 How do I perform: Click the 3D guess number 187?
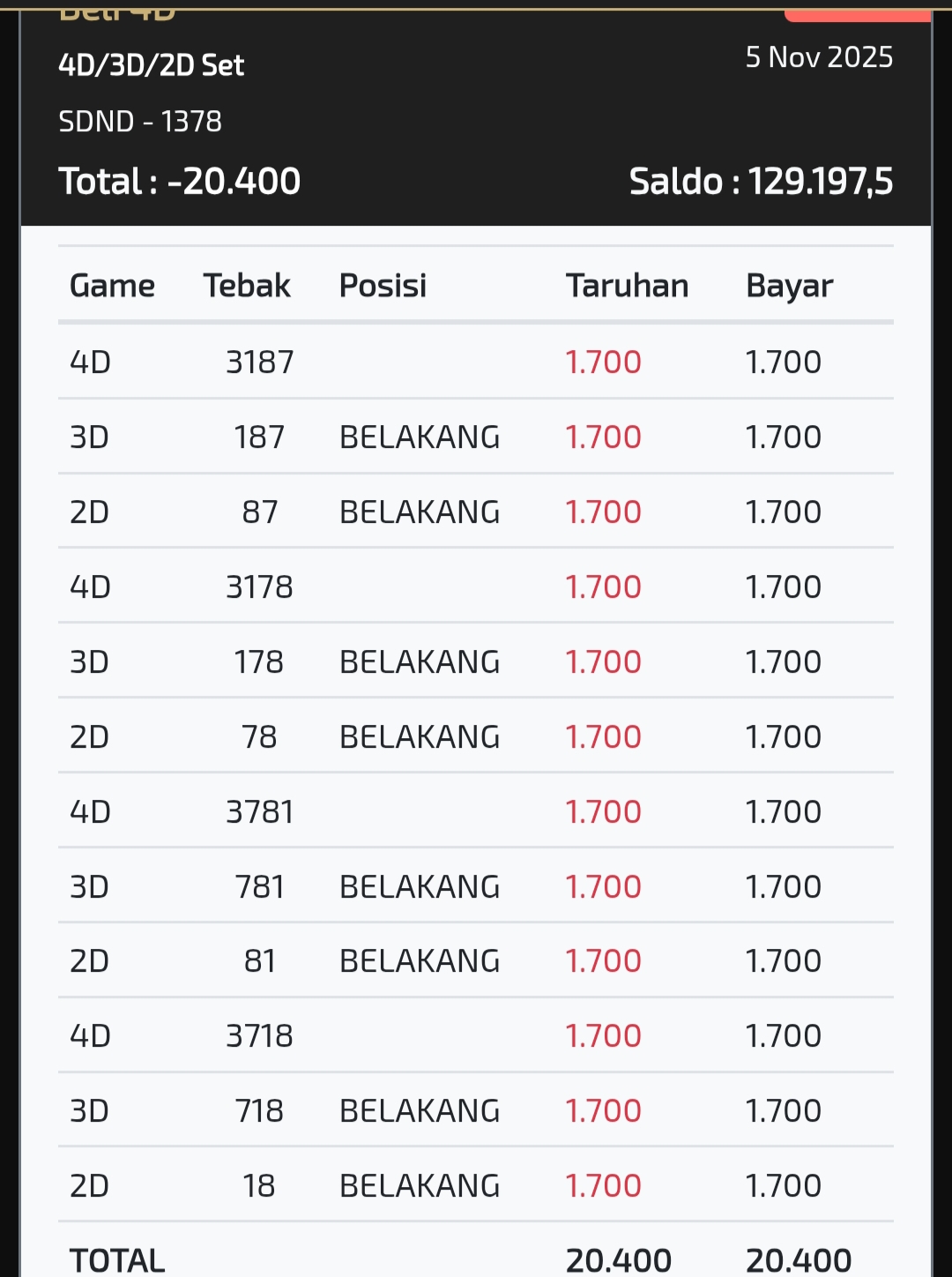(259, 437)
